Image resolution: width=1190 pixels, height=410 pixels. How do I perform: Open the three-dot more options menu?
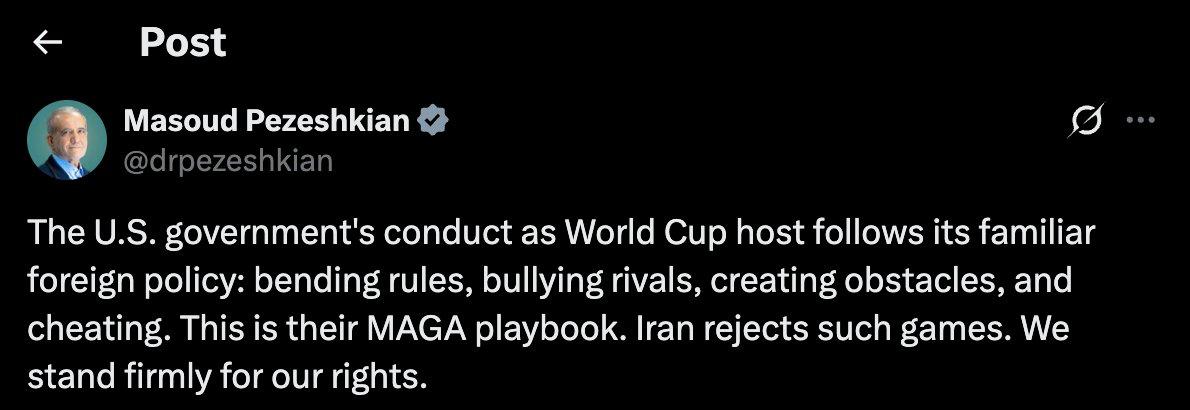tap(1141, 120)
